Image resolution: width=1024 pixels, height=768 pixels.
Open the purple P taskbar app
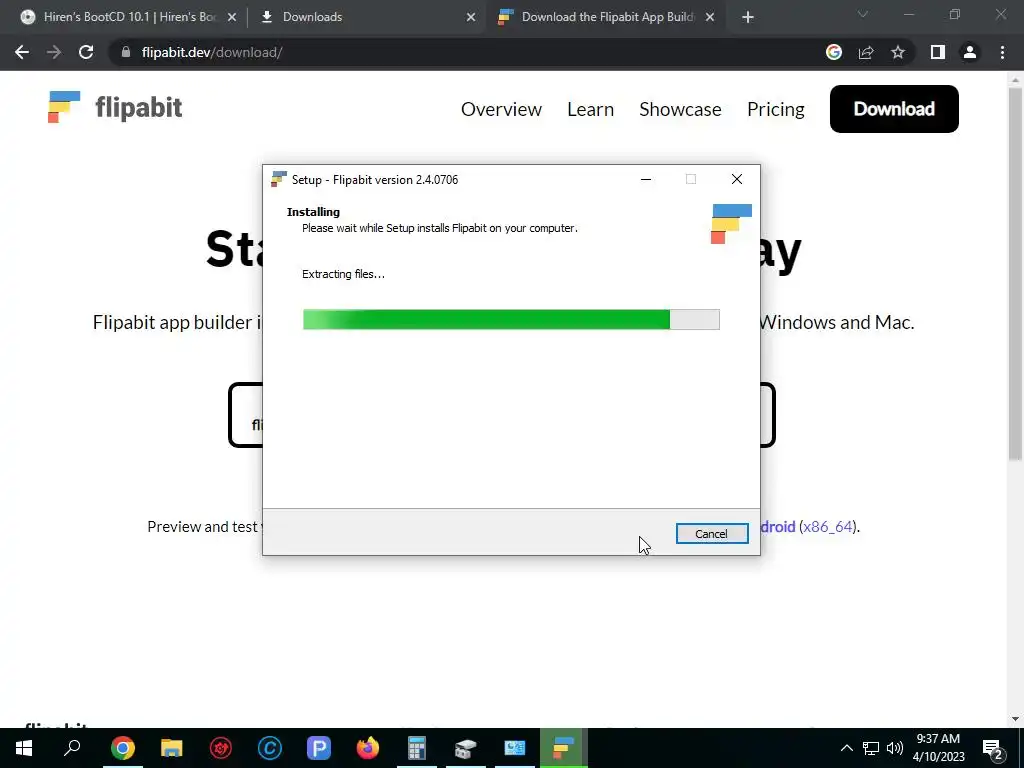pos(319,748)
